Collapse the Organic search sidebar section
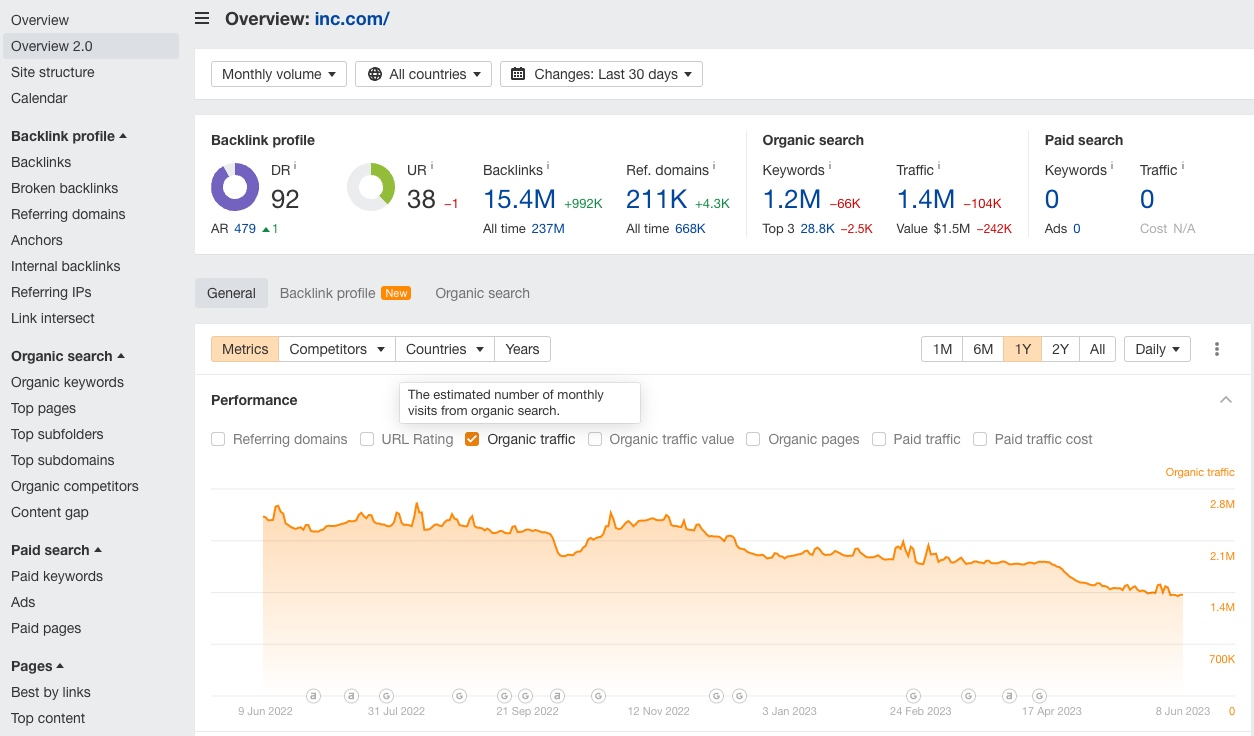This screenshot has width=1254, height=736. pyautogui.click(x=68, y=356)
